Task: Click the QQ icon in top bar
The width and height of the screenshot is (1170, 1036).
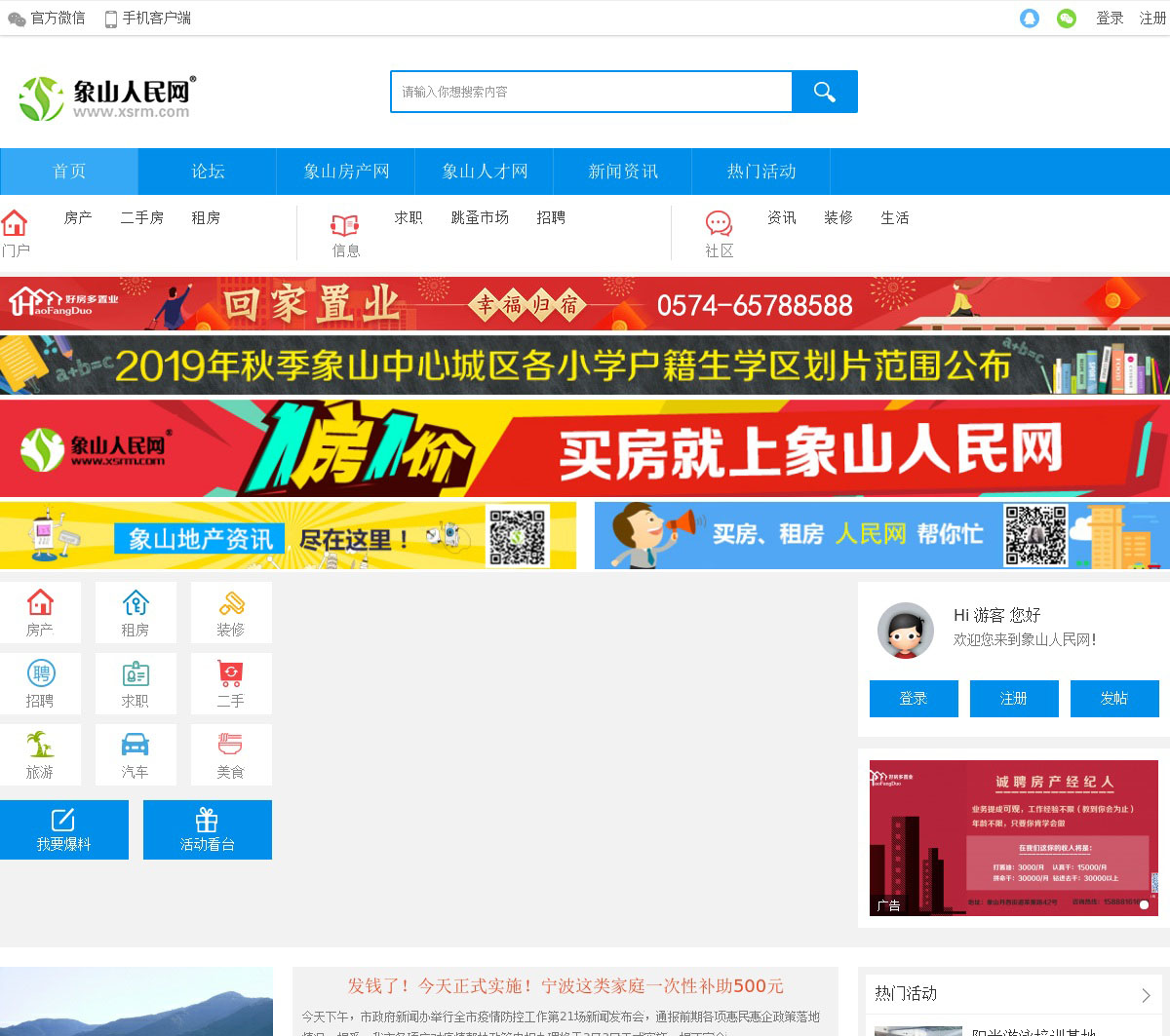Action: pos(1030,19)
